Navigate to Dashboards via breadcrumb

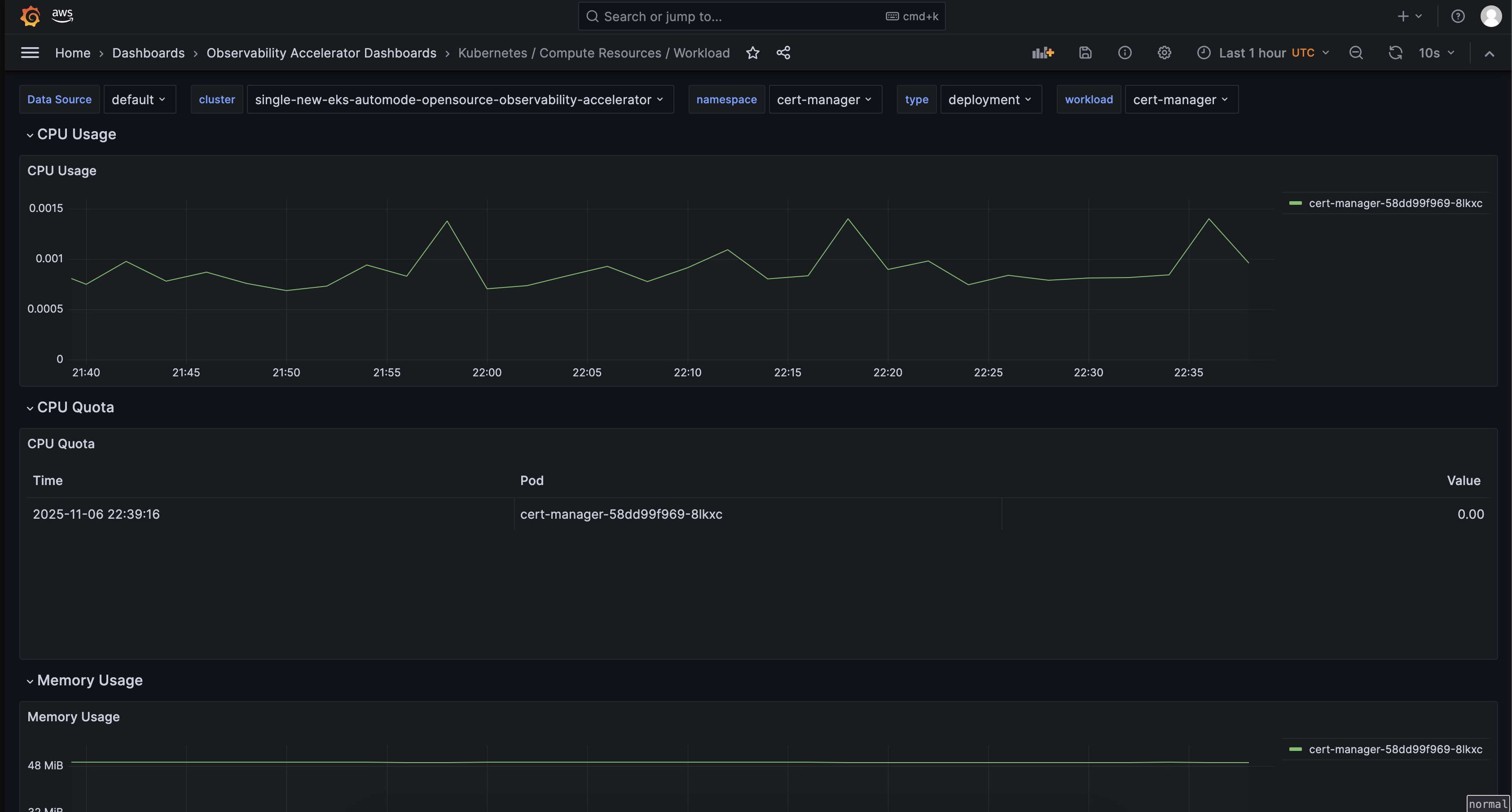tap(149, 52)
